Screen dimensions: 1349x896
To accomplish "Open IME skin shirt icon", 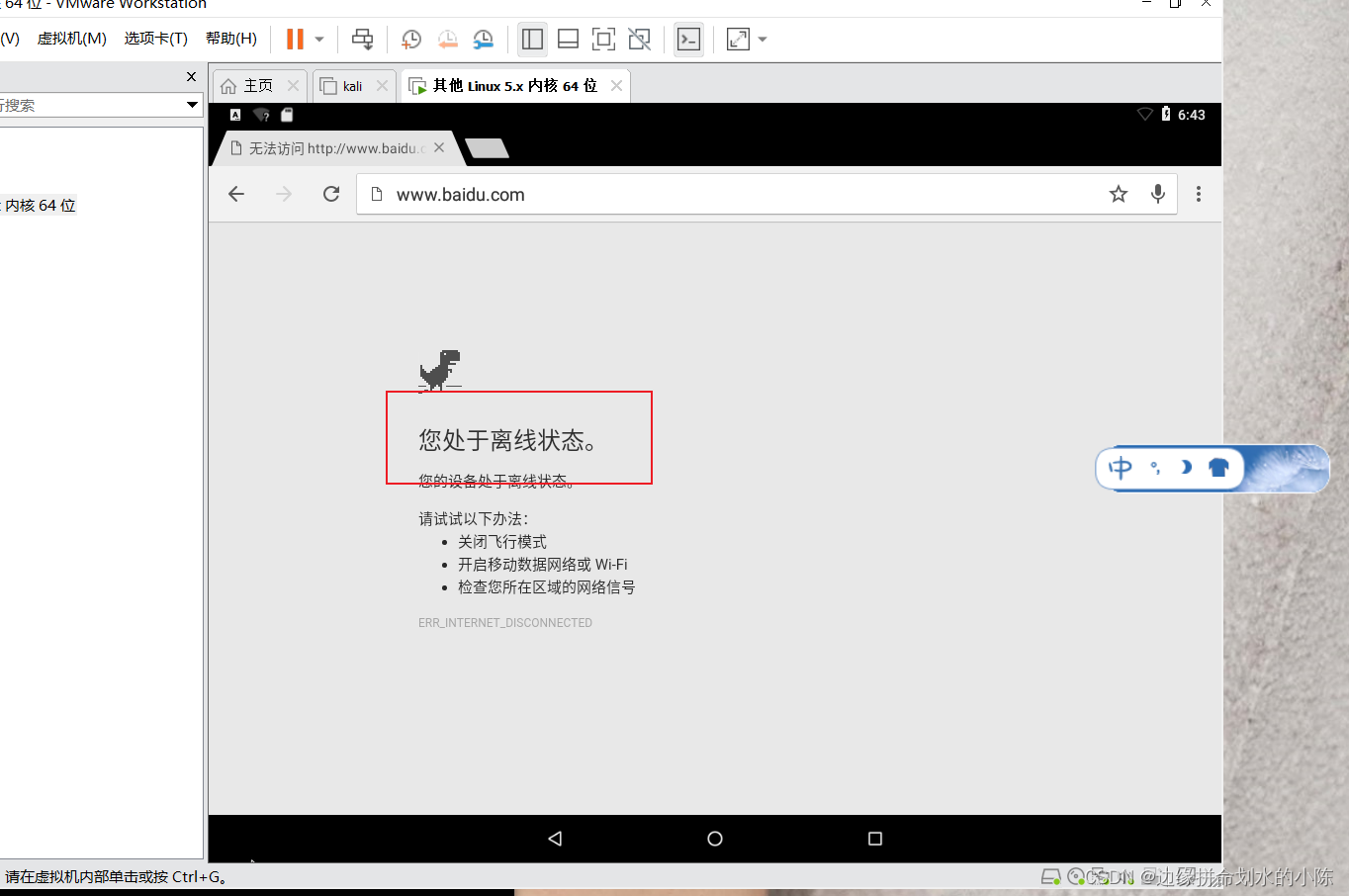I will pyautogui.click(x=1218, y=468).
